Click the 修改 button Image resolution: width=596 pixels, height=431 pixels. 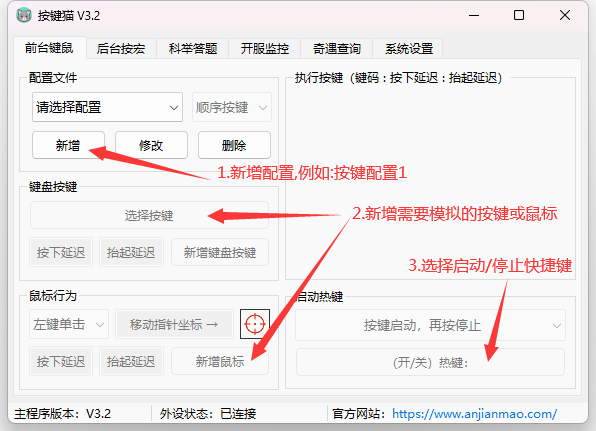coord(151,145)
